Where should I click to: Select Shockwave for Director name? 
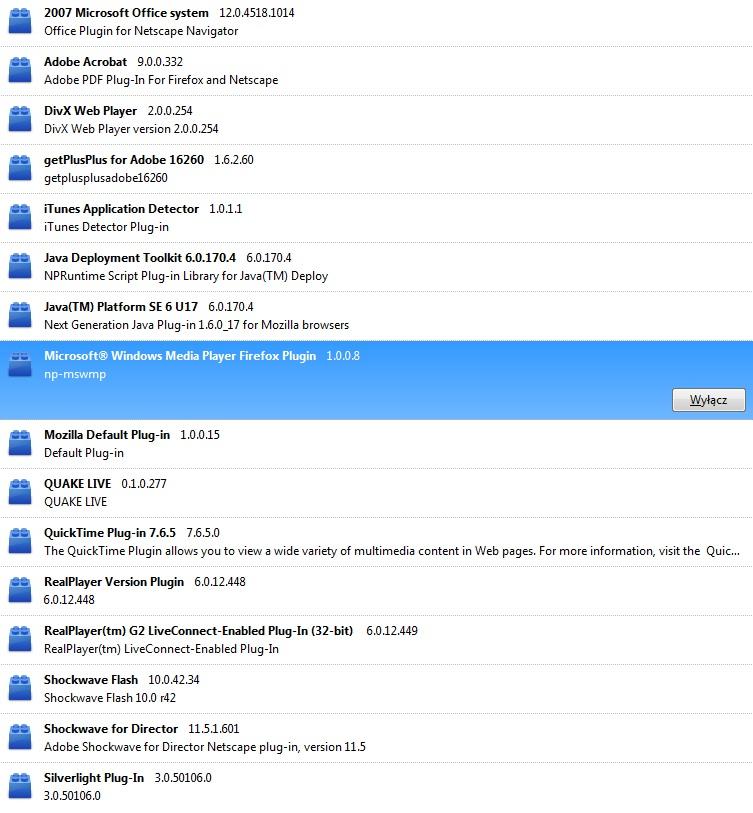pyautogui.click(x=111, y=728)
